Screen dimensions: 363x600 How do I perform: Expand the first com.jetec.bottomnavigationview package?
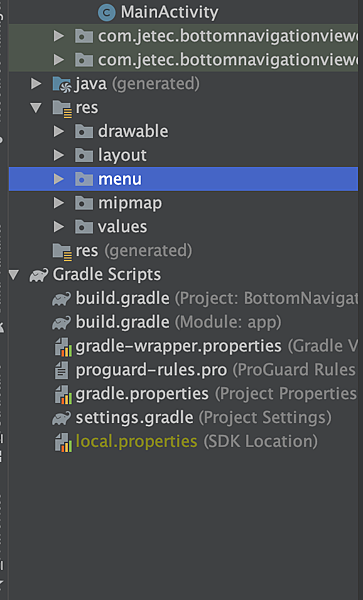tap(59, 36)
